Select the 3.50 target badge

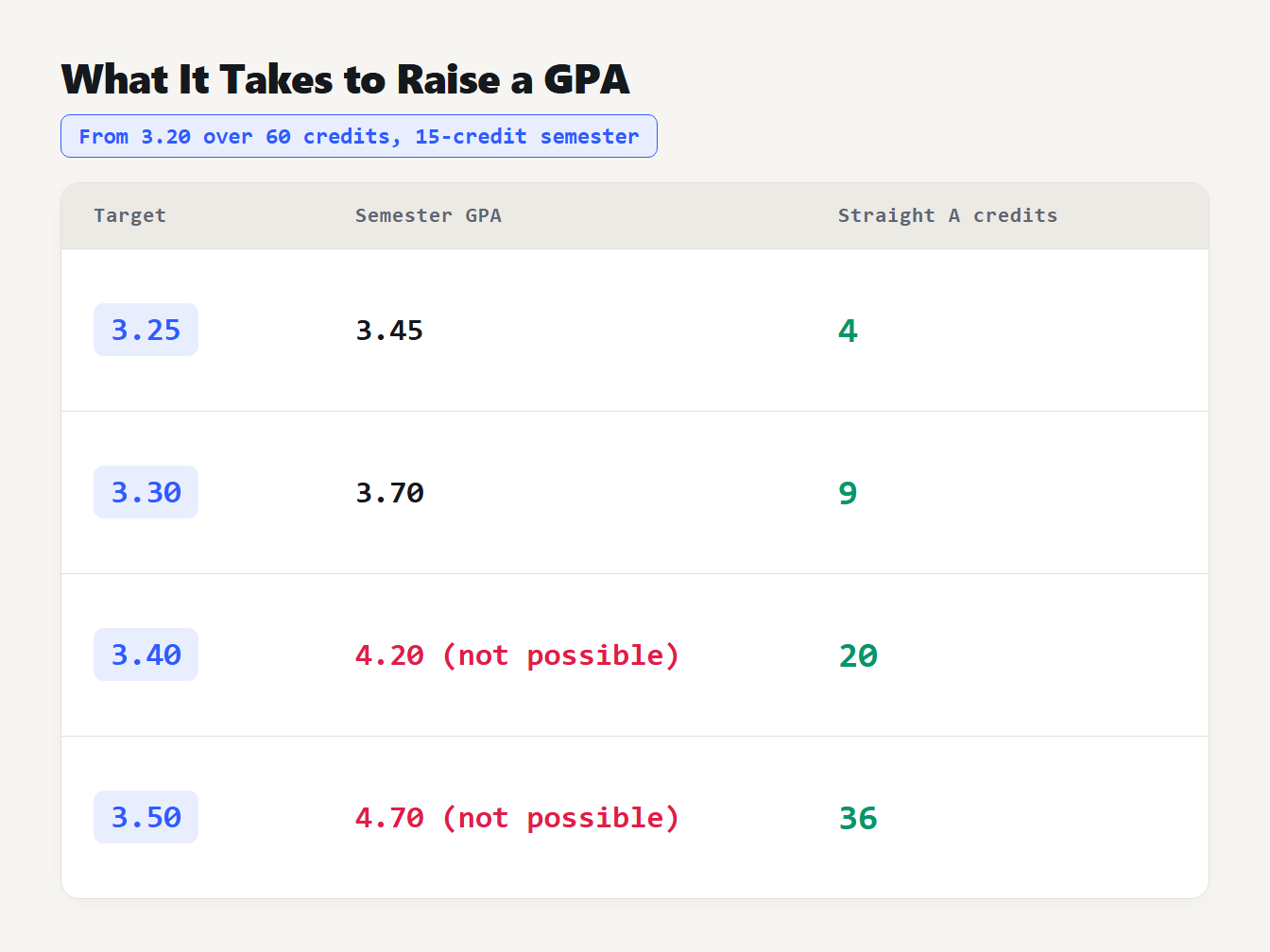[x=146, y=817]
